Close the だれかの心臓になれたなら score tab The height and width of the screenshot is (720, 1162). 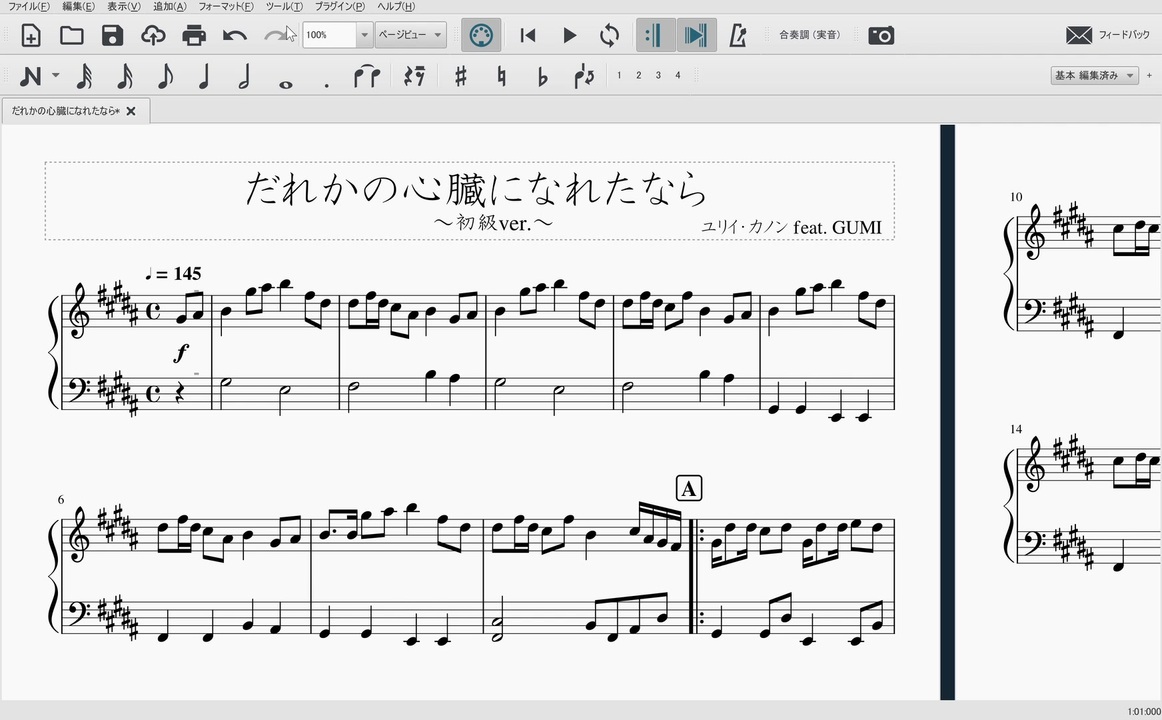click(131, 111)
